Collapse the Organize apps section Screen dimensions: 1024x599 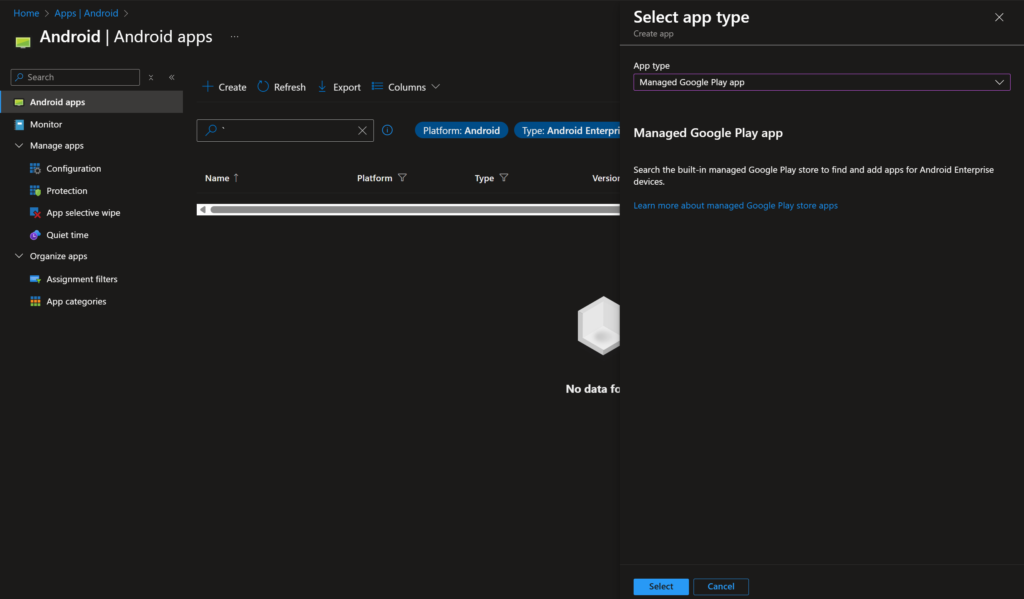click(x=19, y=256)
